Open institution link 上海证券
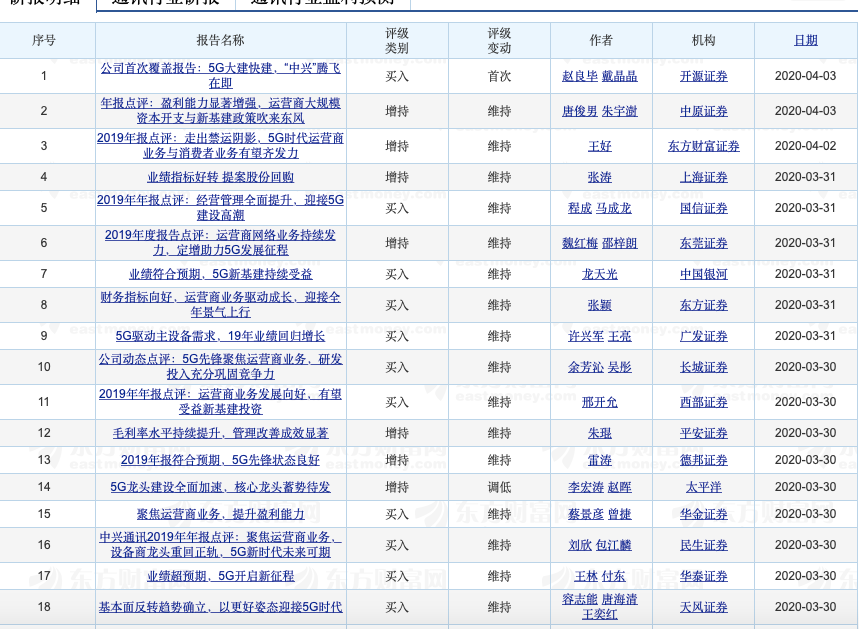Screen dimensions: 859x629 [703, 177]
